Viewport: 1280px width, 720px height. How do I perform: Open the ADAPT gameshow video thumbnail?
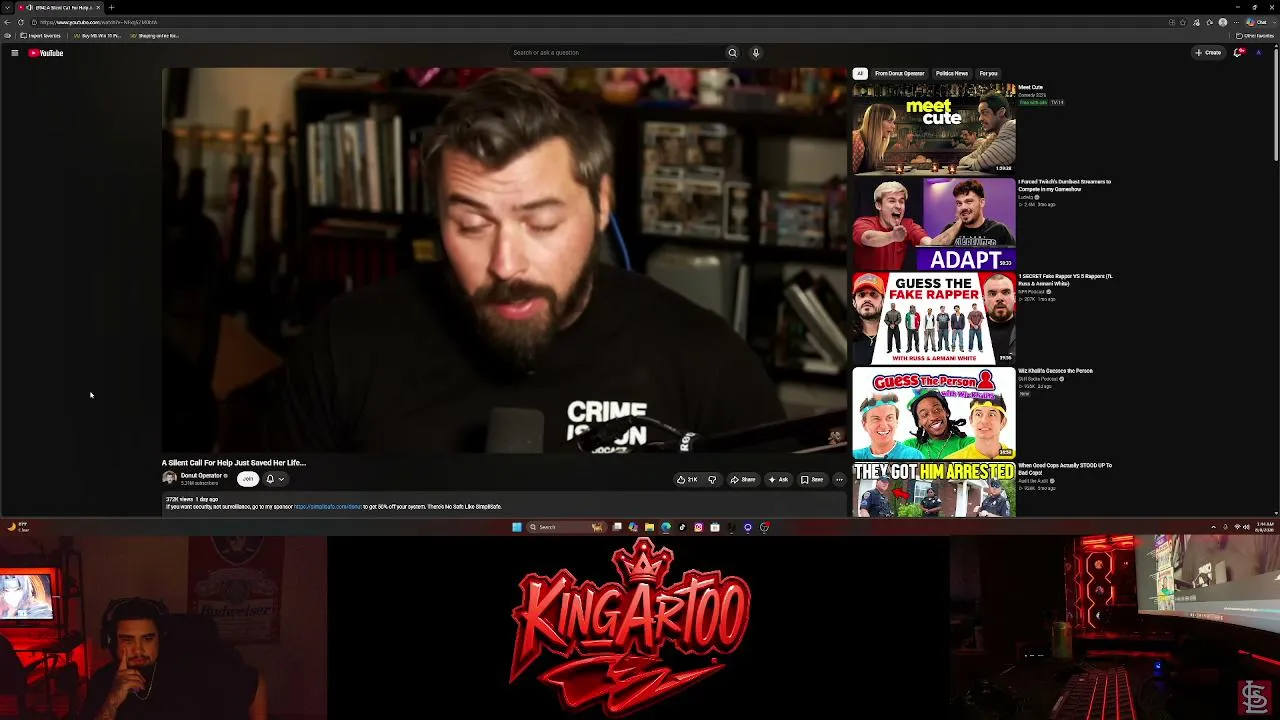[934, 224]
